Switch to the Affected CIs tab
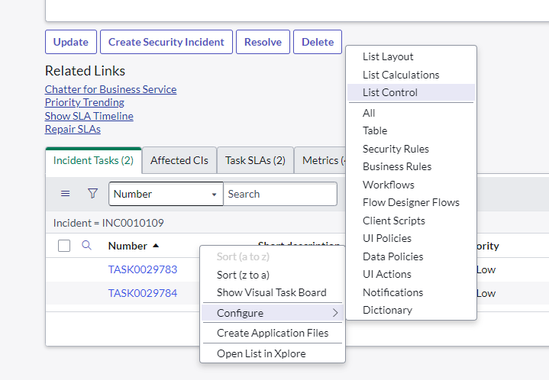Image resolution: width=549 pixels, height=380 pixels. [x=179, y=160]
